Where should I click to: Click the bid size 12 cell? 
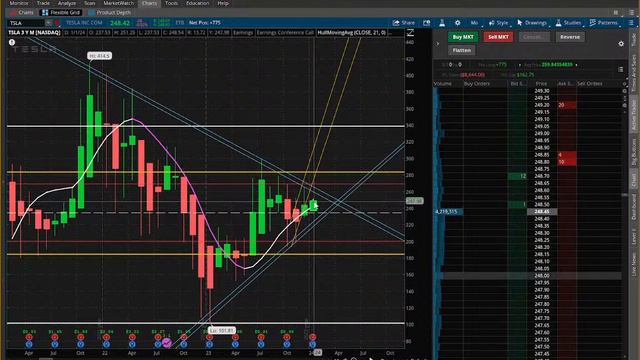point(518,176)
